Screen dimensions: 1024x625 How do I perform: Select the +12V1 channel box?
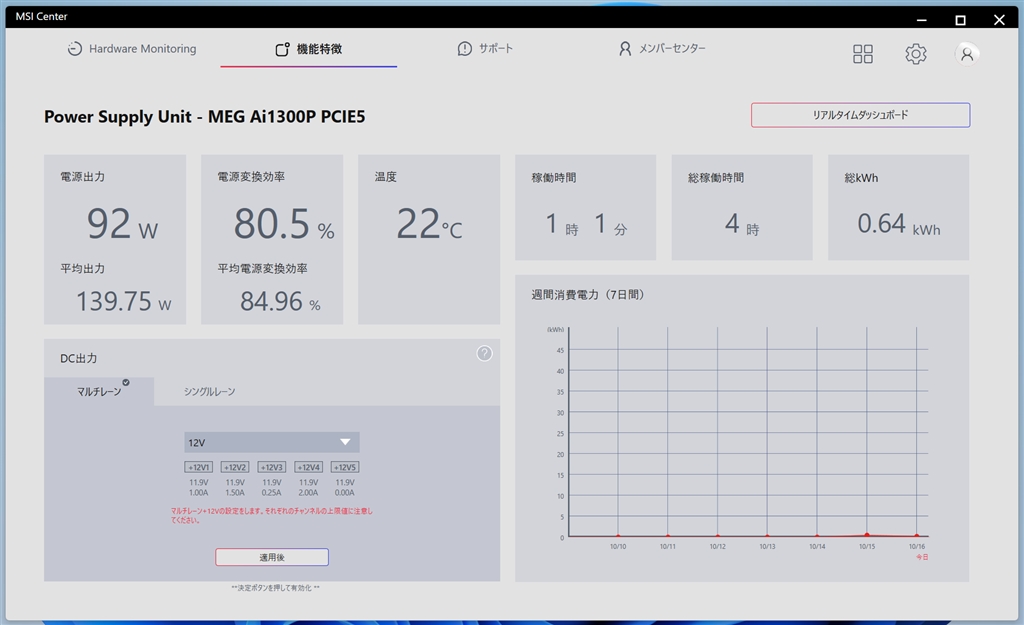tap(199, 467)
